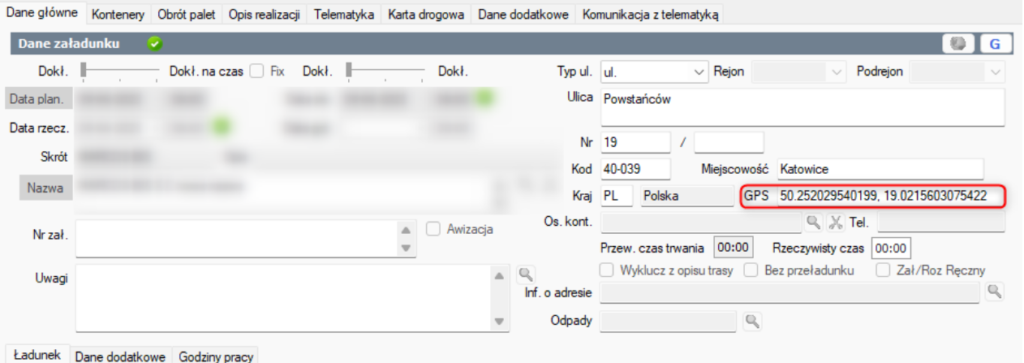Click the Tel. field
The image size is (1024, 363).
pos(940,222)
